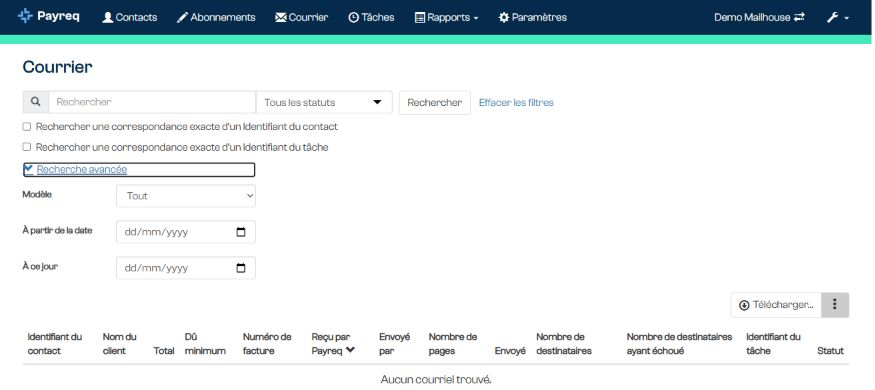Click the Effacer les filtres link
This screenshot has height=390, width=875.
[x=516, y=103]
